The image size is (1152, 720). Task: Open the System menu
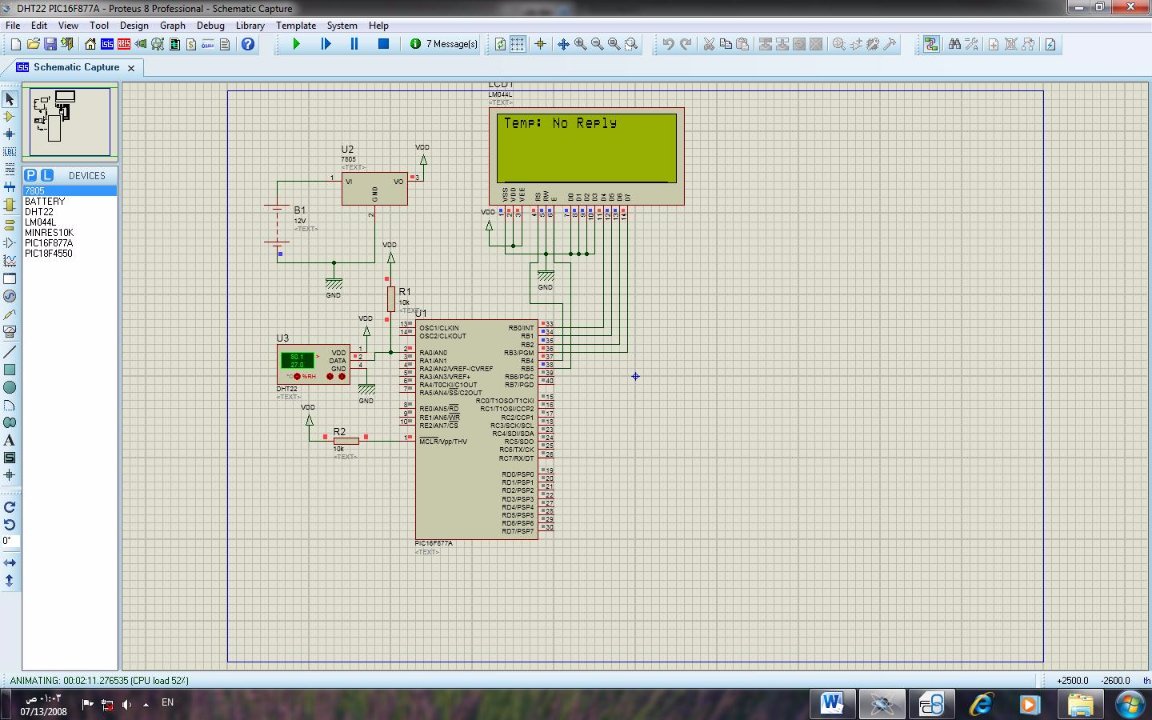342,26
